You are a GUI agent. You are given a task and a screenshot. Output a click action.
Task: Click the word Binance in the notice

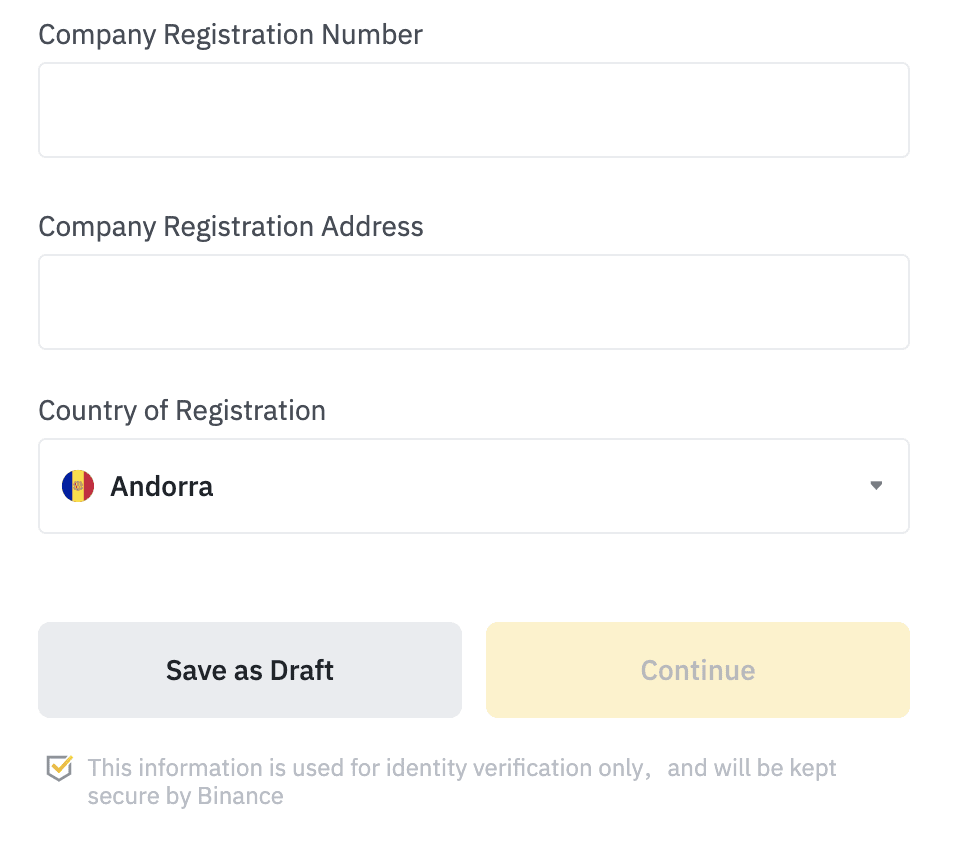[x=240, y=796]
